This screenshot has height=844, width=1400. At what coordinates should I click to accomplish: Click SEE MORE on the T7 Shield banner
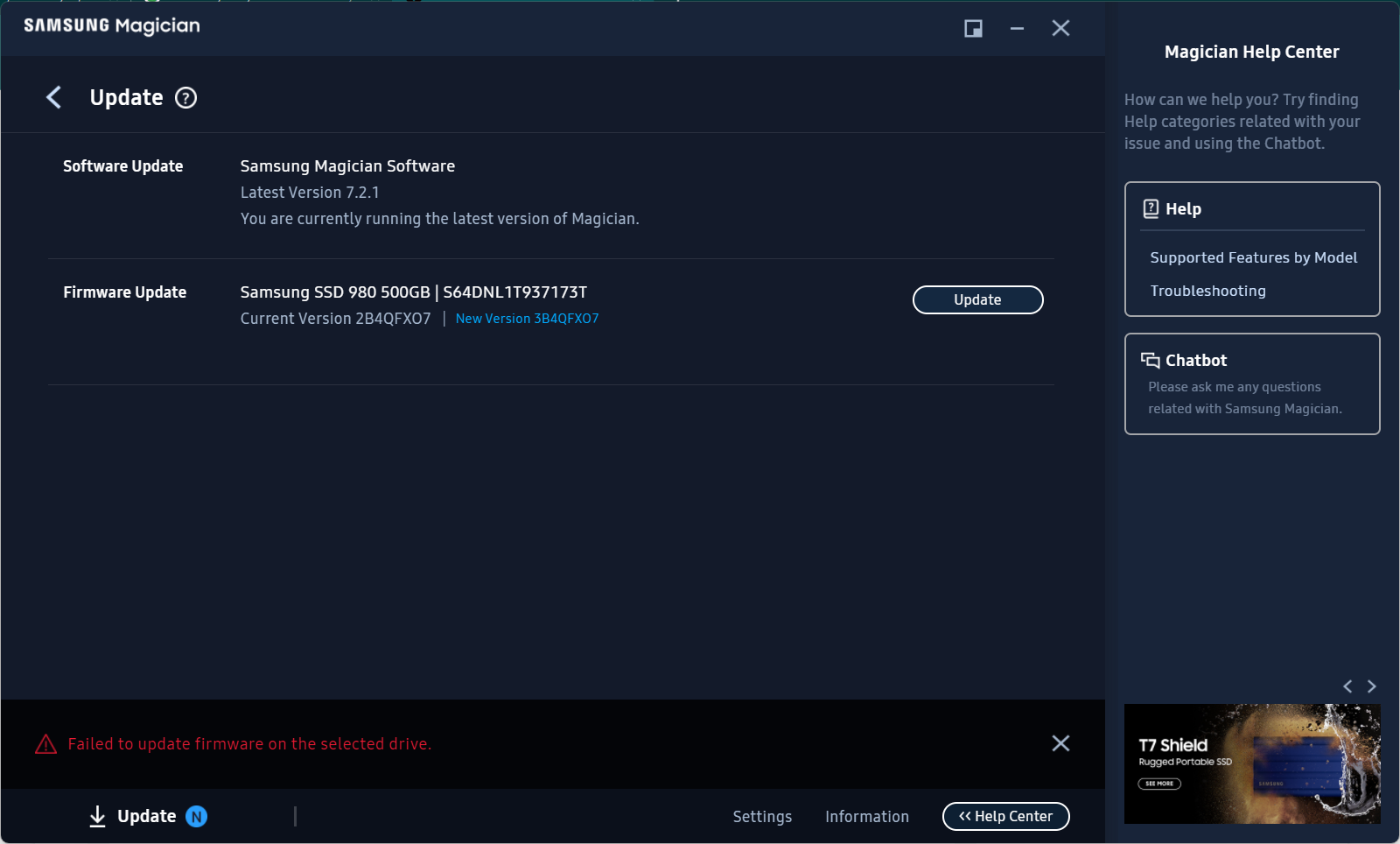click(1159, 784)
